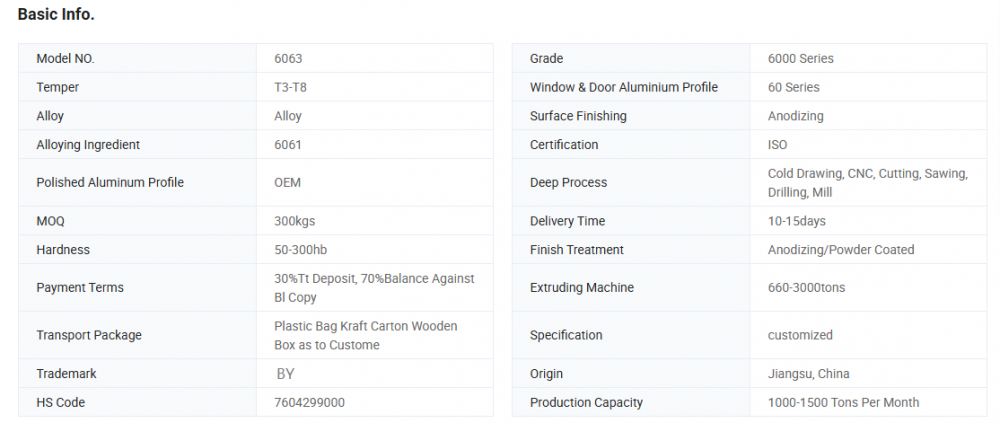Screen dimensions: 1000x423
Task: Select the Anodizing/Powder Coated value
Action: (840, 250)
